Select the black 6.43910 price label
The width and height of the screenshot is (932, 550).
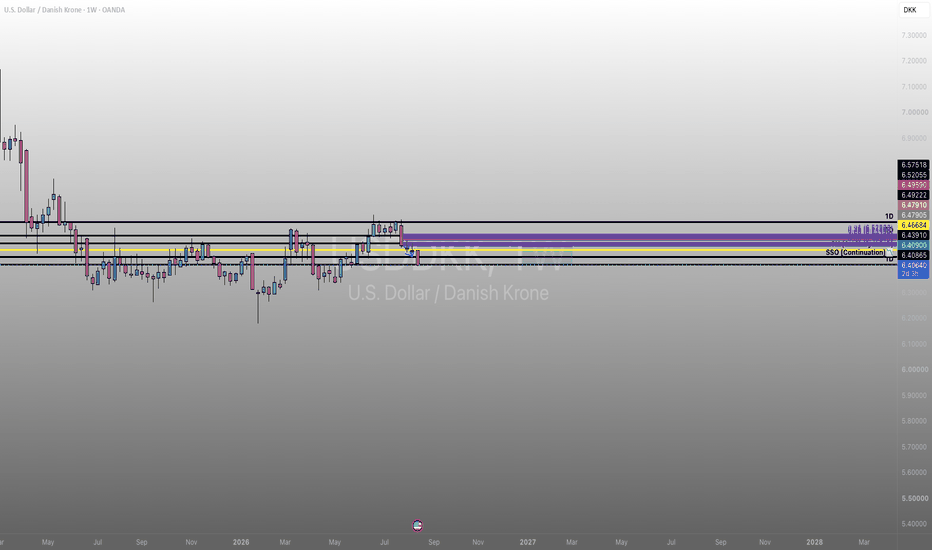[x=914, y=235]
